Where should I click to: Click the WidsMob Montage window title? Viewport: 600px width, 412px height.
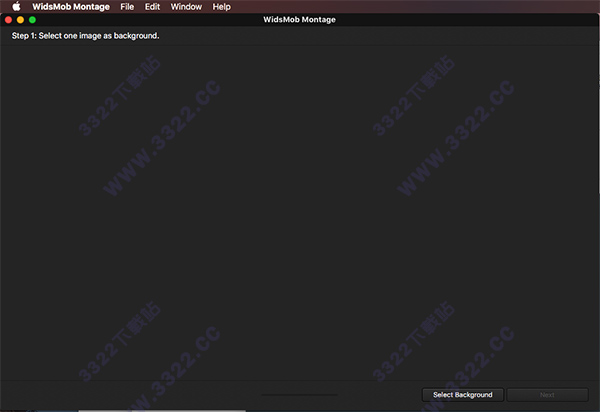point(299,20)
